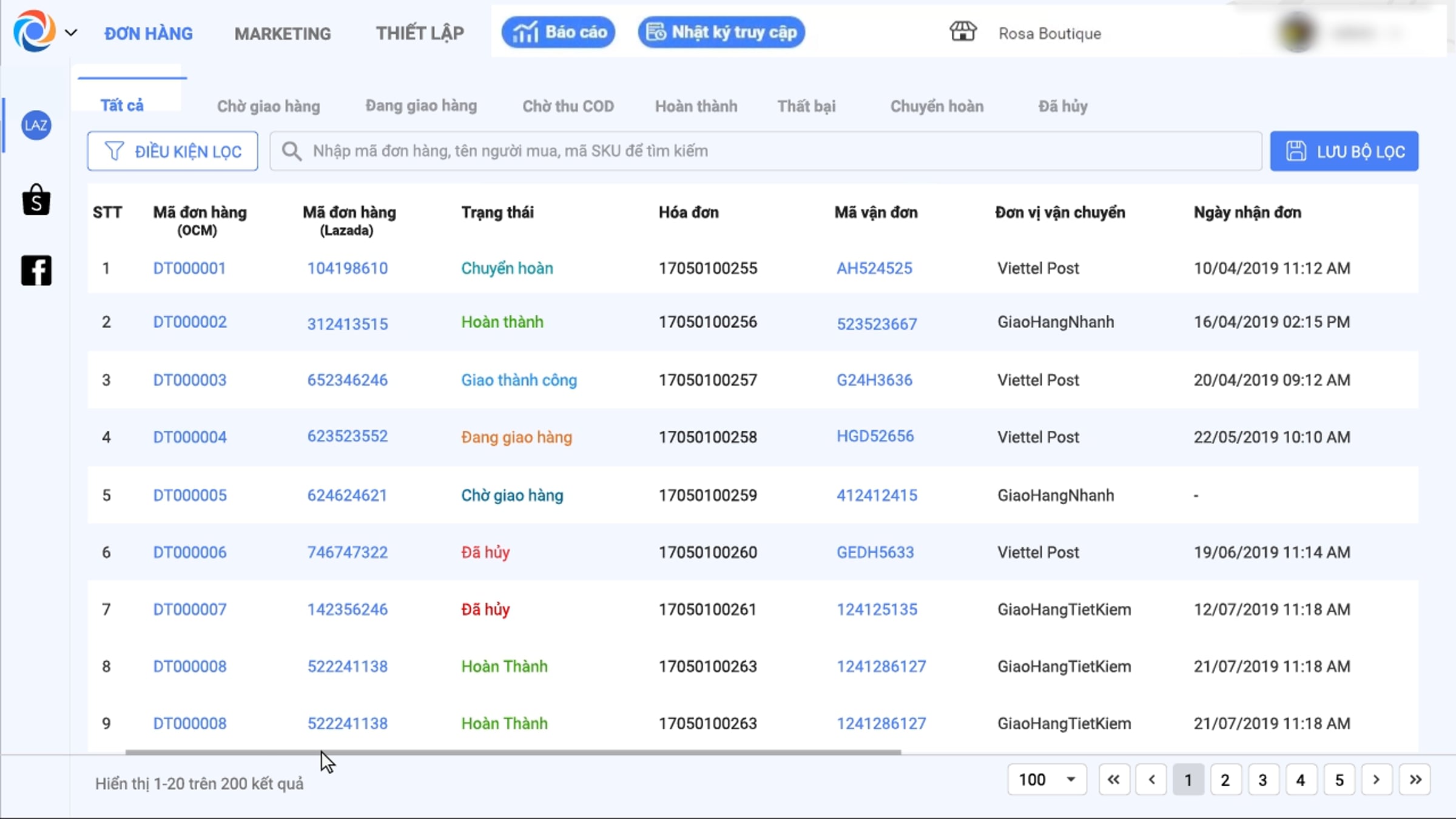Viewport: 1456px width, 819px height.
Task: Switch to the Chờ giao hàng tab
Action: (269, 106)
